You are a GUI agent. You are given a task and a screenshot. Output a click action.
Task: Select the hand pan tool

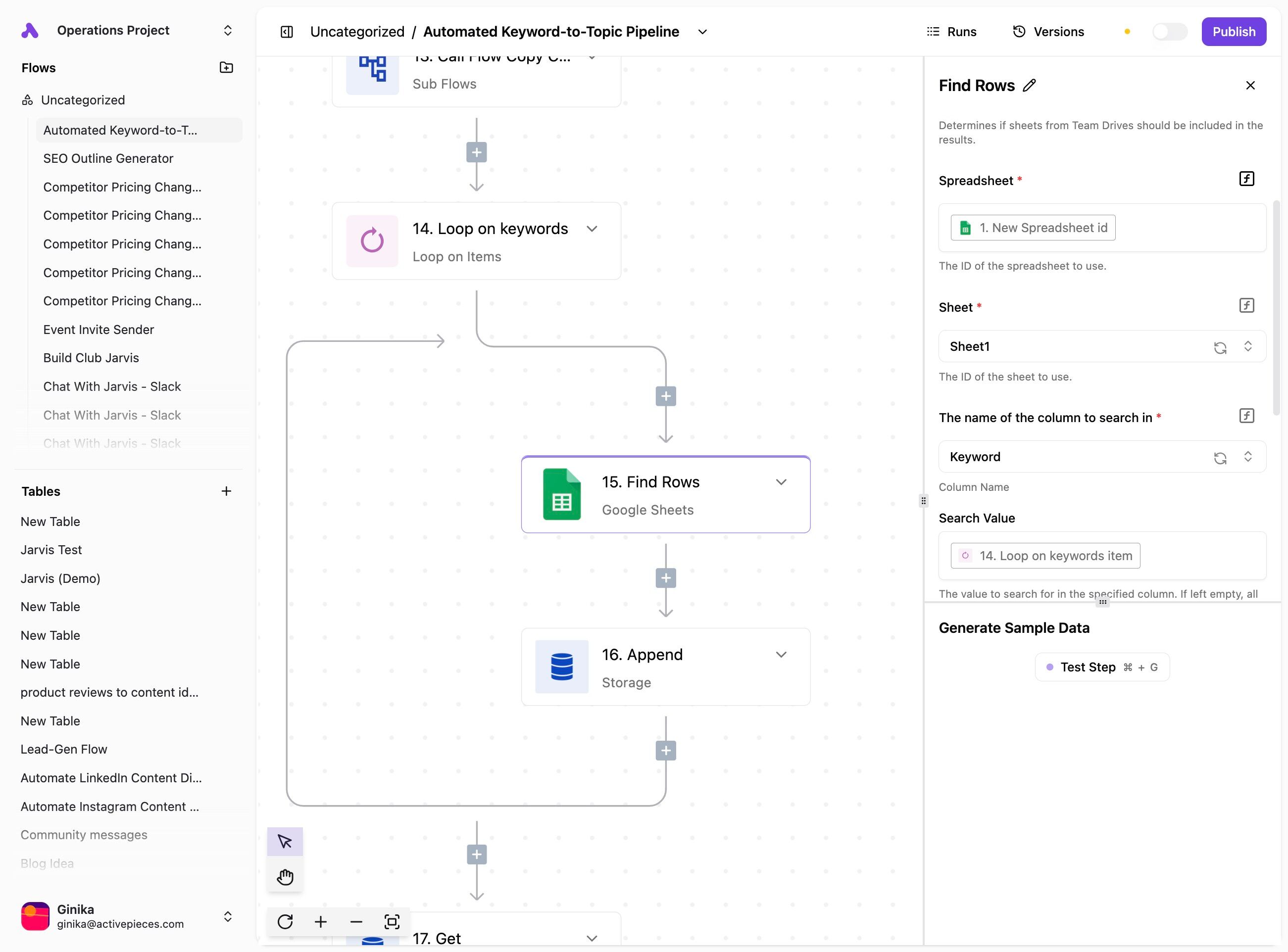click(285, 877)
